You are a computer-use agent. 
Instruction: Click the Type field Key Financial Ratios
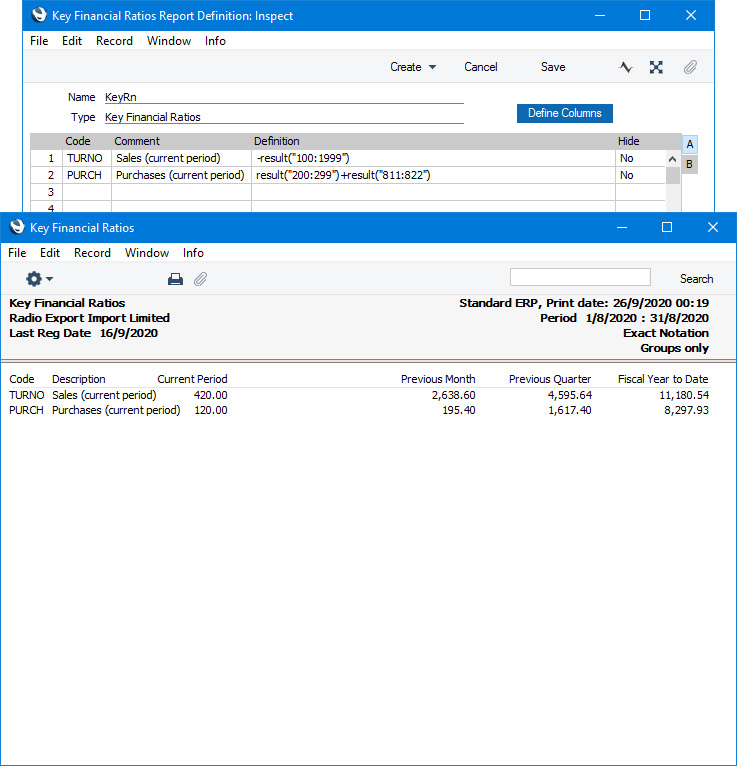[284, 117]
